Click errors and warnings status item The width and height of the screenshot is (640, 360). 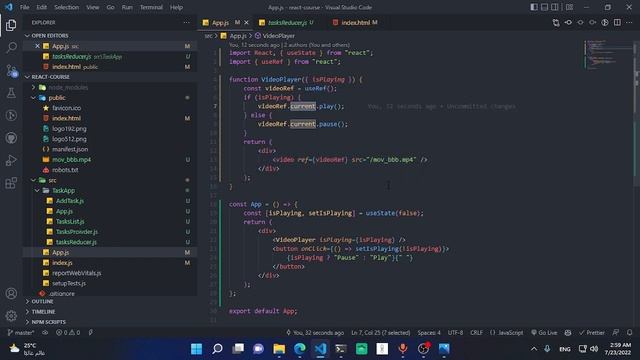[x=68, y=333]
